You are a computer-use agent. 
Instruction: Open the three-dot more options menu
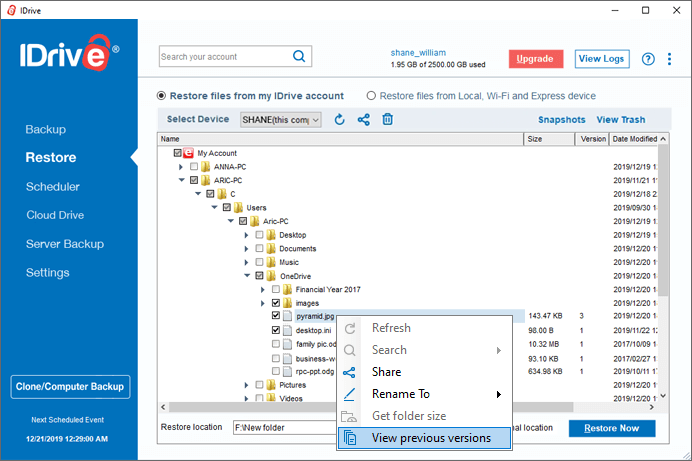[669, 59]
